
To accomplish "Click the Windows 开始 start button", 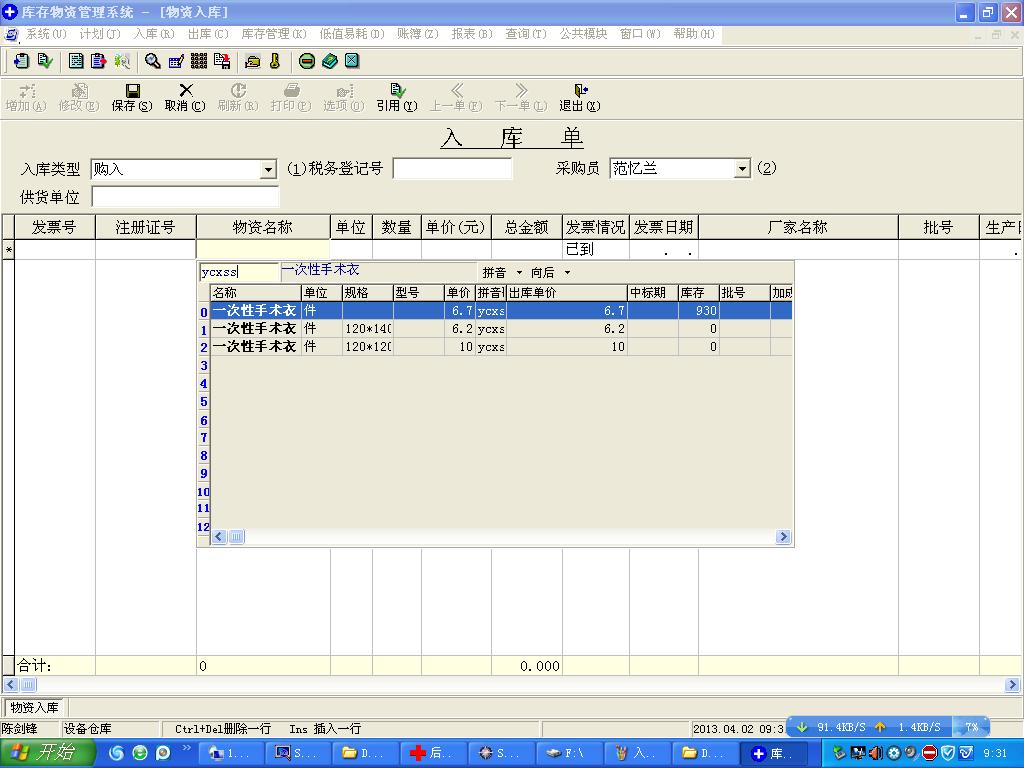I will point(46,753).
